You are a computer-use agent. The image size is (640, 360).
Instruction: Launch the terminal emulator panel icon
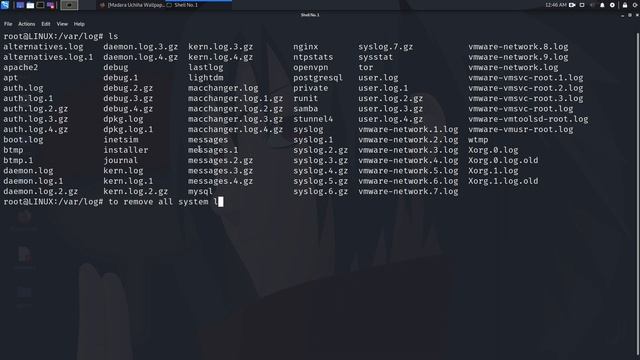[x=40, y=5]
